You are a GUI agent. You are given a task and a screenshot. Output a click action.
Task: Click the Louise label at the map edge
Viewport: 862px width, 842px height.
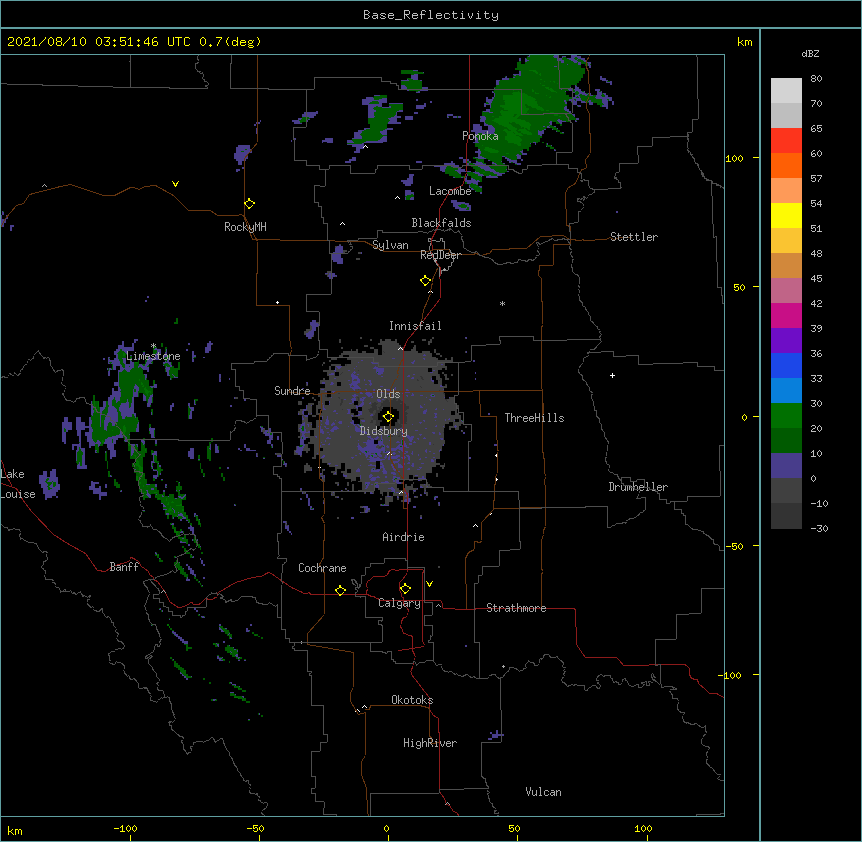(x=18, y=494)
